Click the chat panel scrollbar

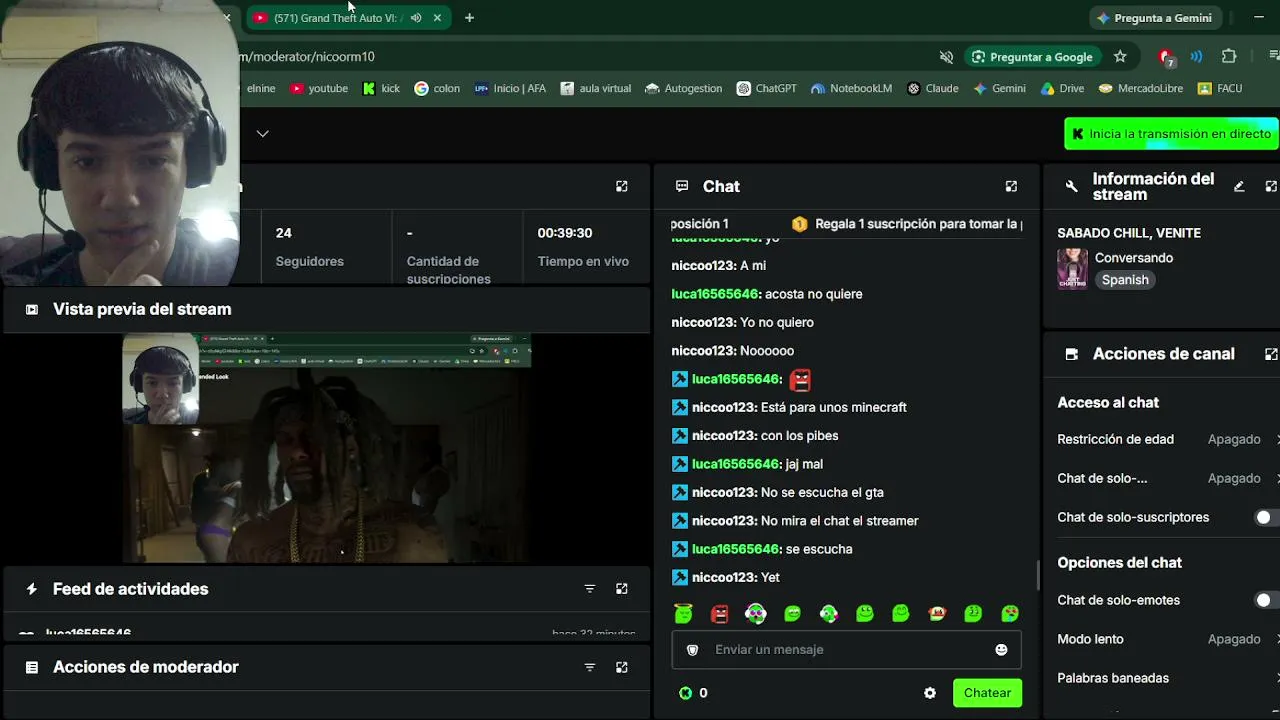point(1037,575)
